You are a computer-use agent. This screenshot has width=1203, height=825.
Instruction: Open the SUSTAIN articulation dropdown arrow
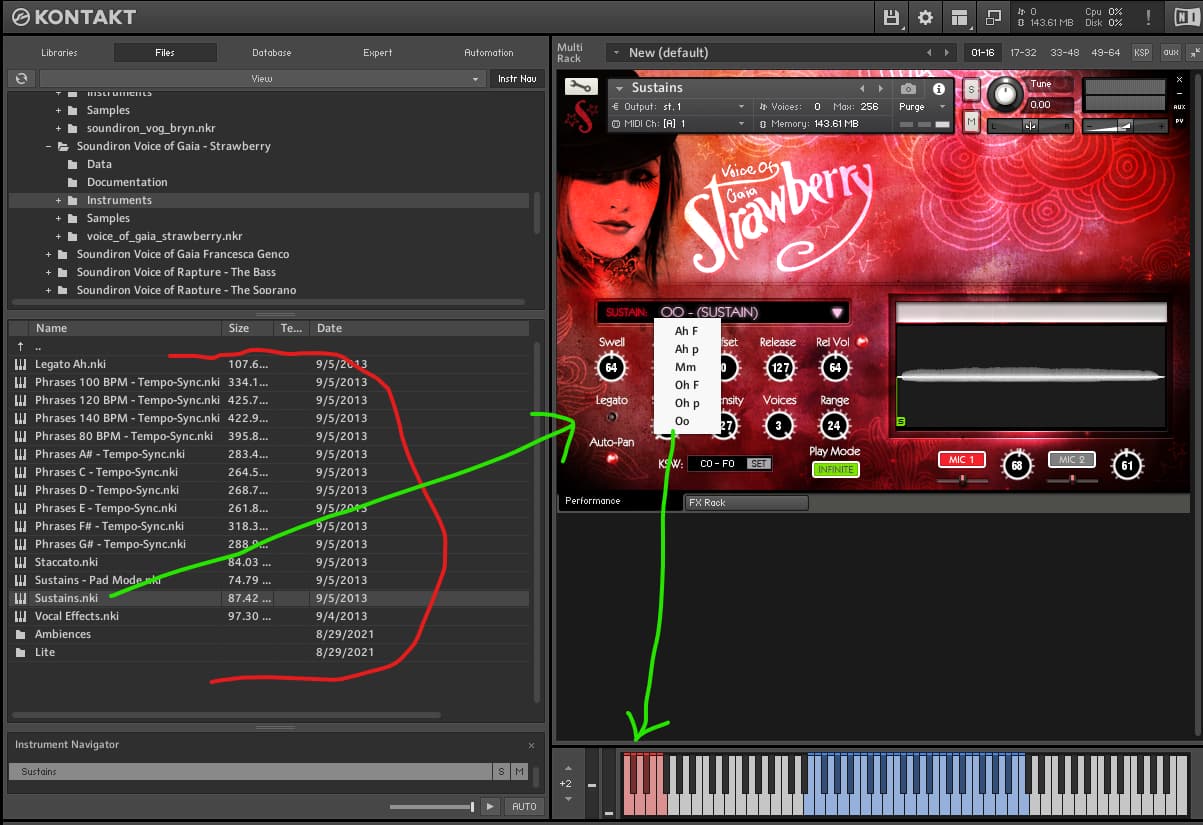tap(837, 312)
